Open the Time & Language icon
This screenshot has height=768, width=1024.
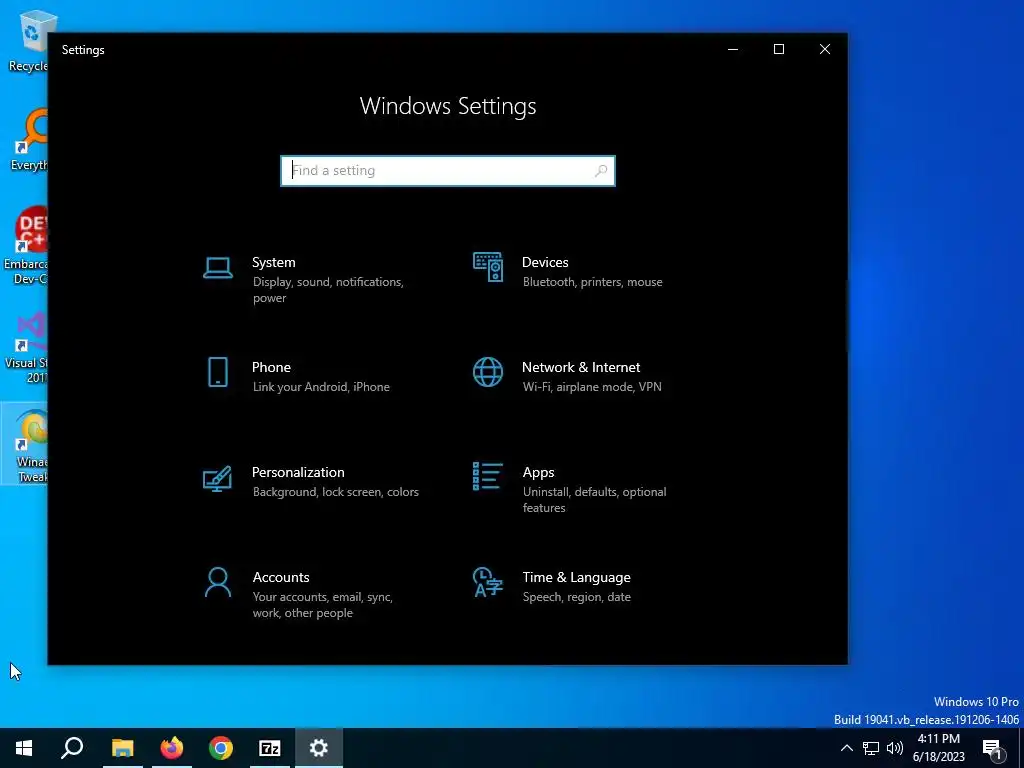pyautogui.click(x=488, y=582)
